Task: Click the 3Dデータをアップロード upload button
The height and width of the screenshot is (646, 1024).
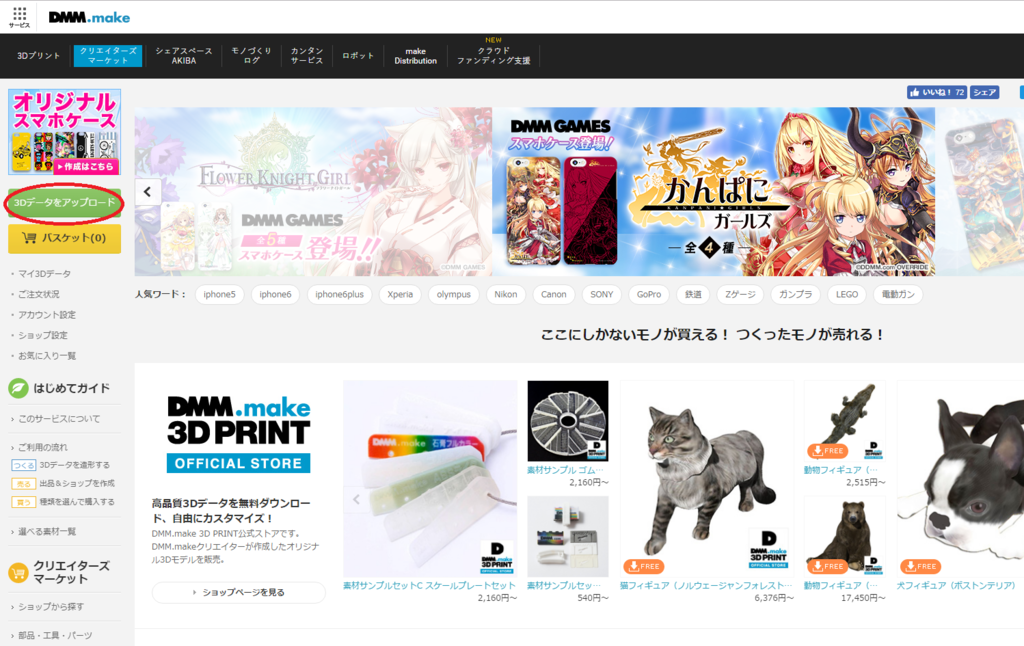Action: click(x=65, y=203)
